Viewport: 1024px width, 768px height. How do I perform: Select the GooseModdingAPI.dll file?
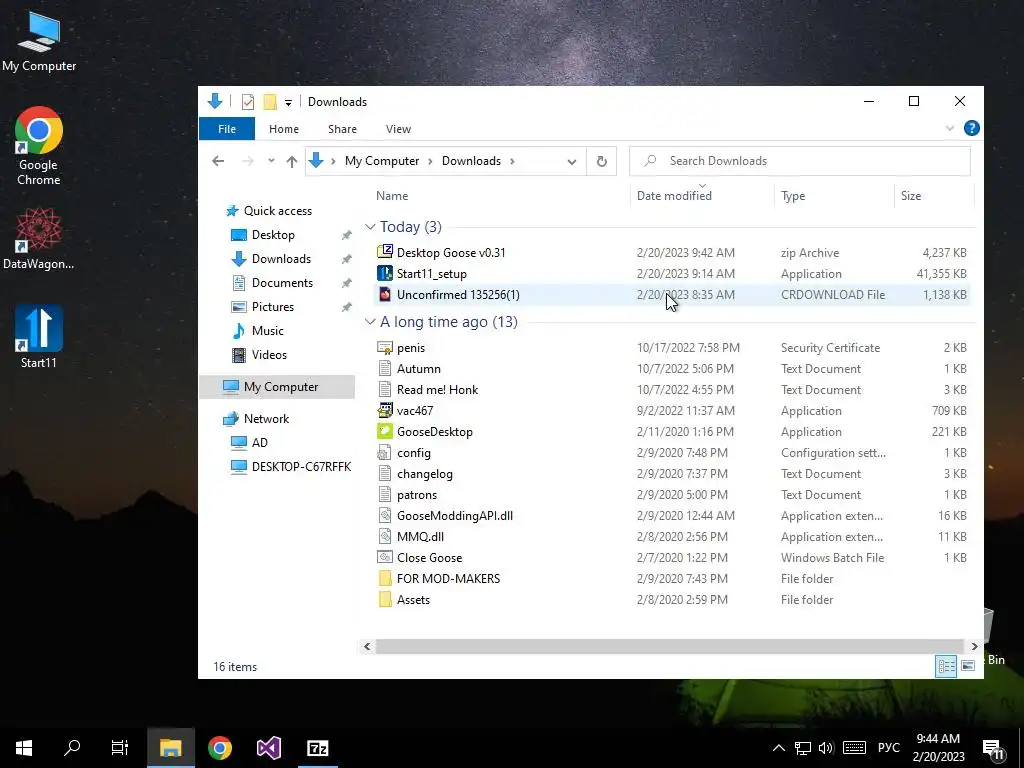click(455, 516)
